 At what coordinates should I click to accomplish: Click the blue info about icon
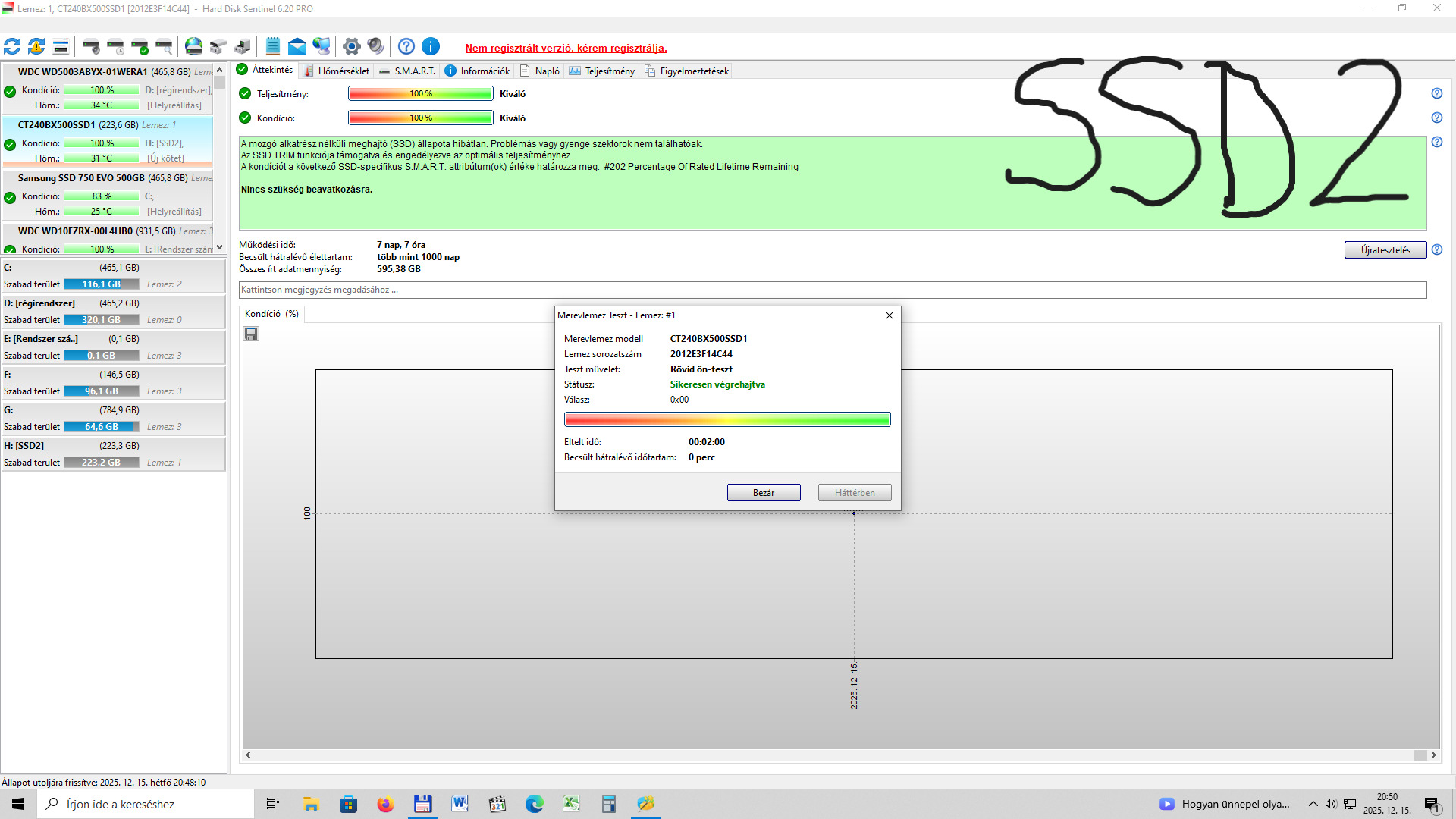point(431,47)
